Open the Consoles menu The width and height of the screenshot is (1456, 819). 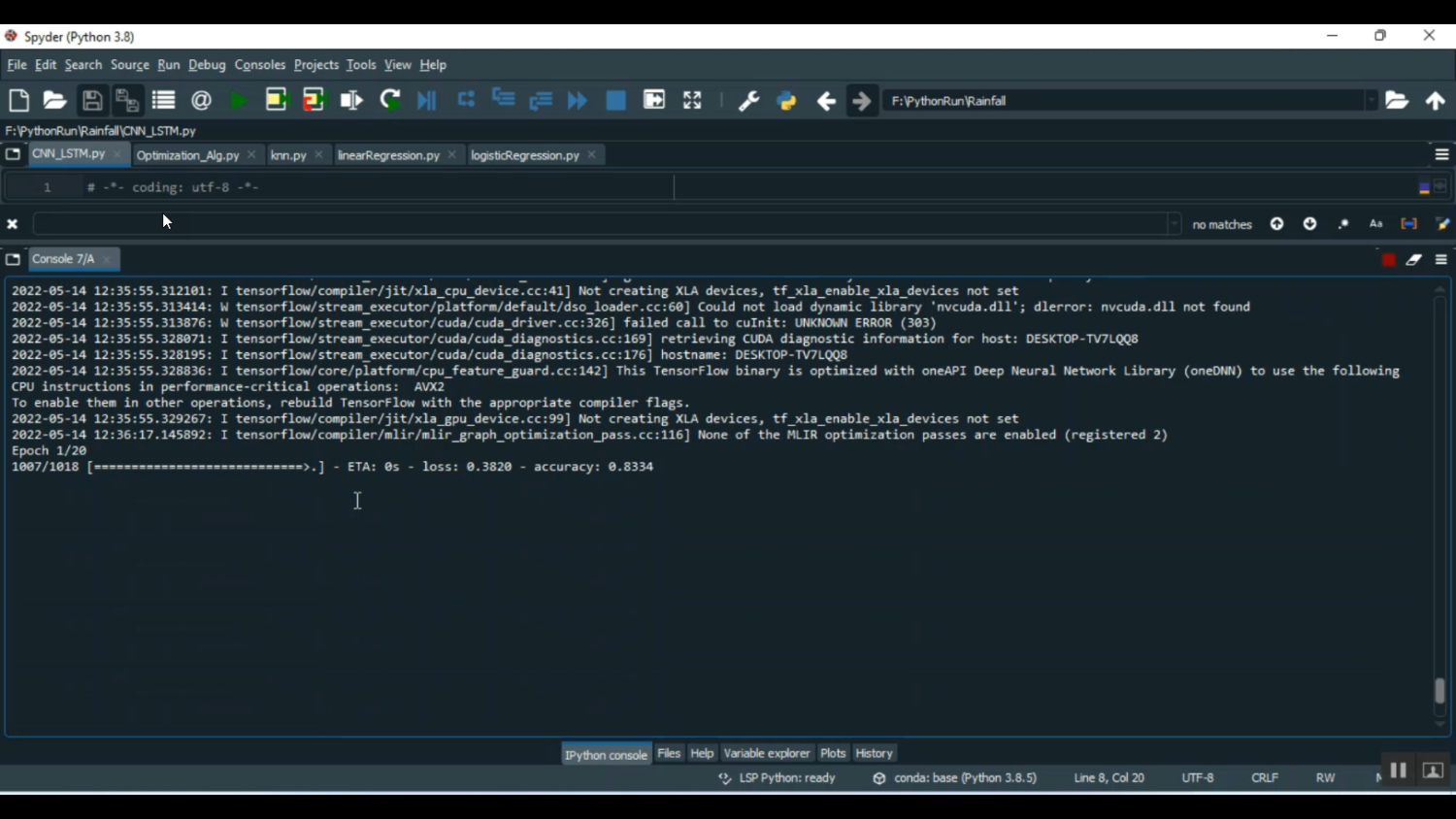259,65
